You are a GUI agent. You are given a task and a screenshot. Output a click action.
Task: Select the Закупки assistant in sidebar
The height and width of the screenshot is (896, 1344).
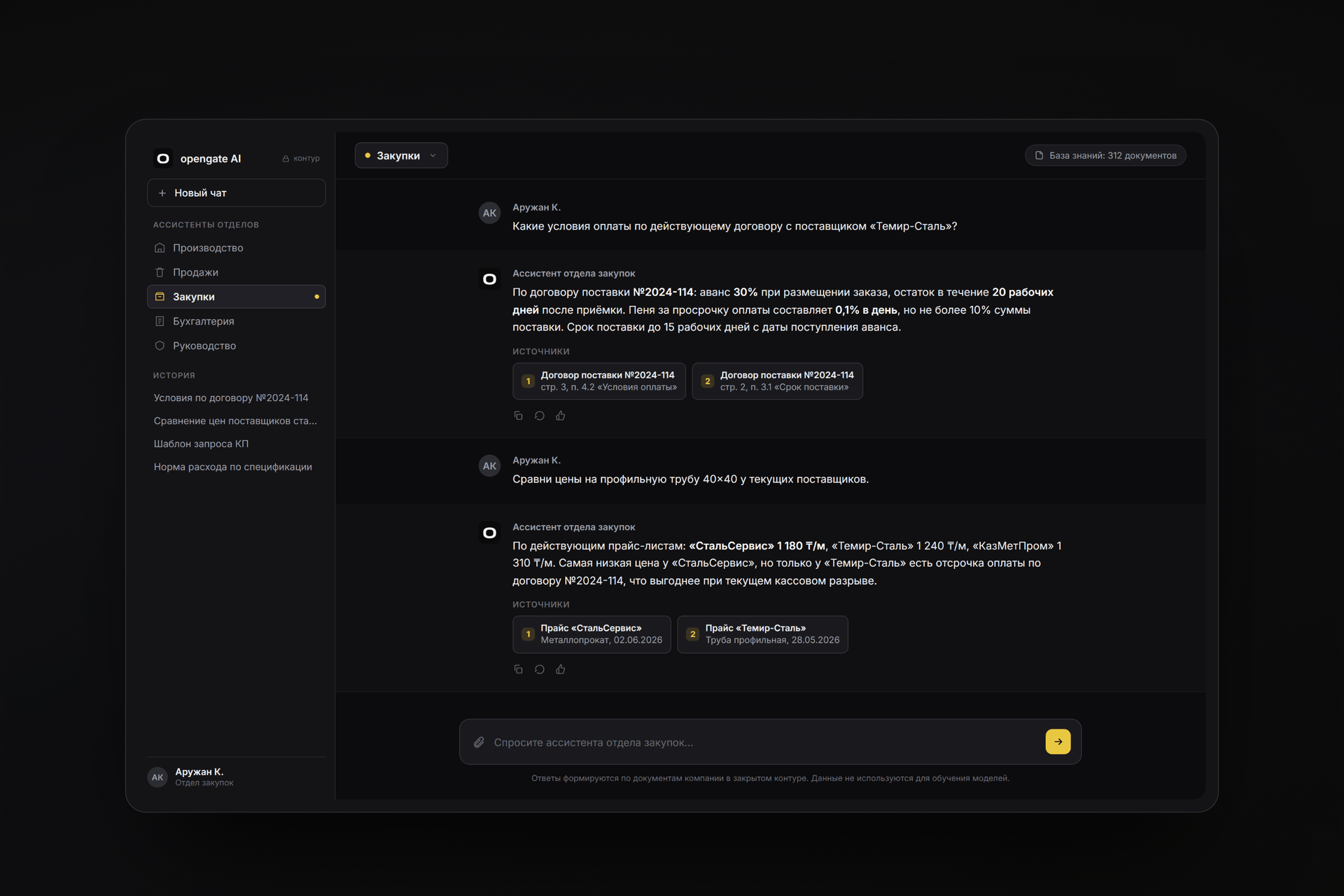(x=236, y=297)
